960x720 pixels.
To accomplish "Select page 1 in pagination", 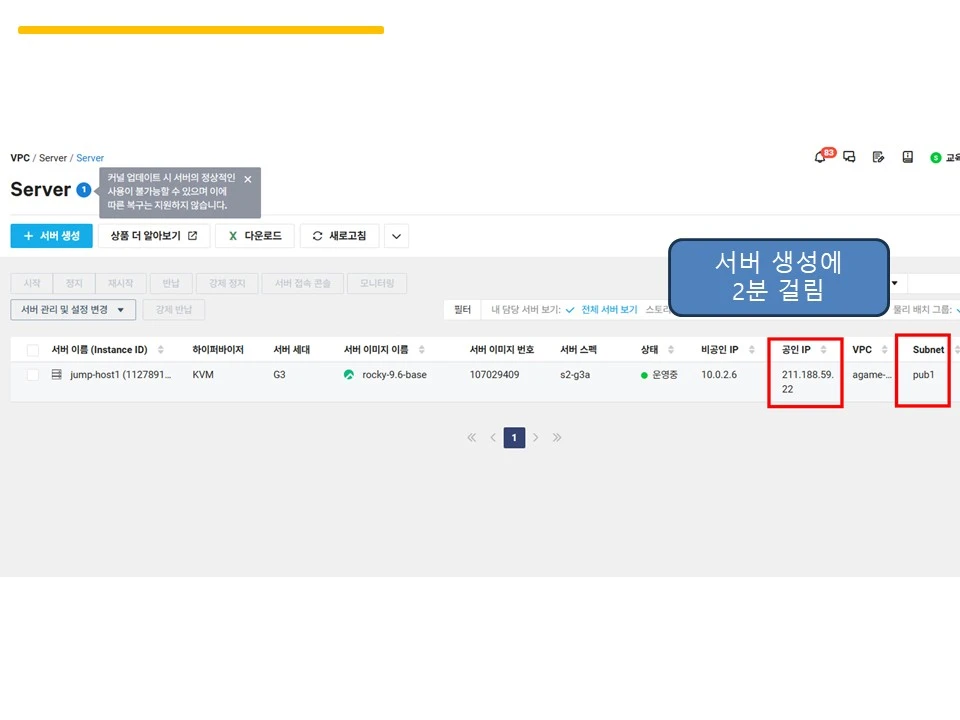I will pyautogui.click(x=514, y=438).
